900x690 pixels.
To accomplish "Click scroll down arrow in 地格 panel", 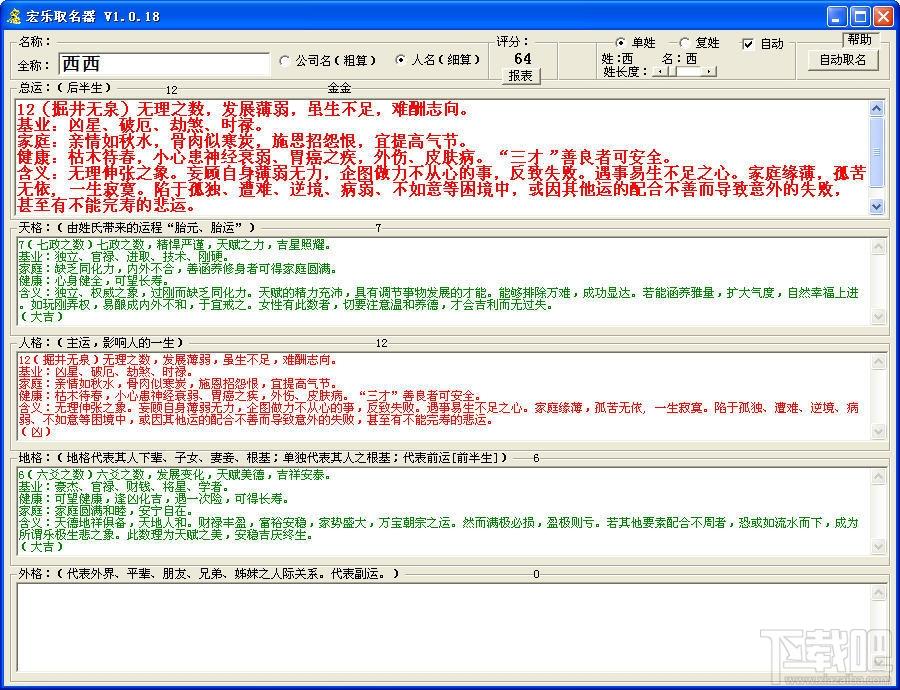I will pos(878,546).
